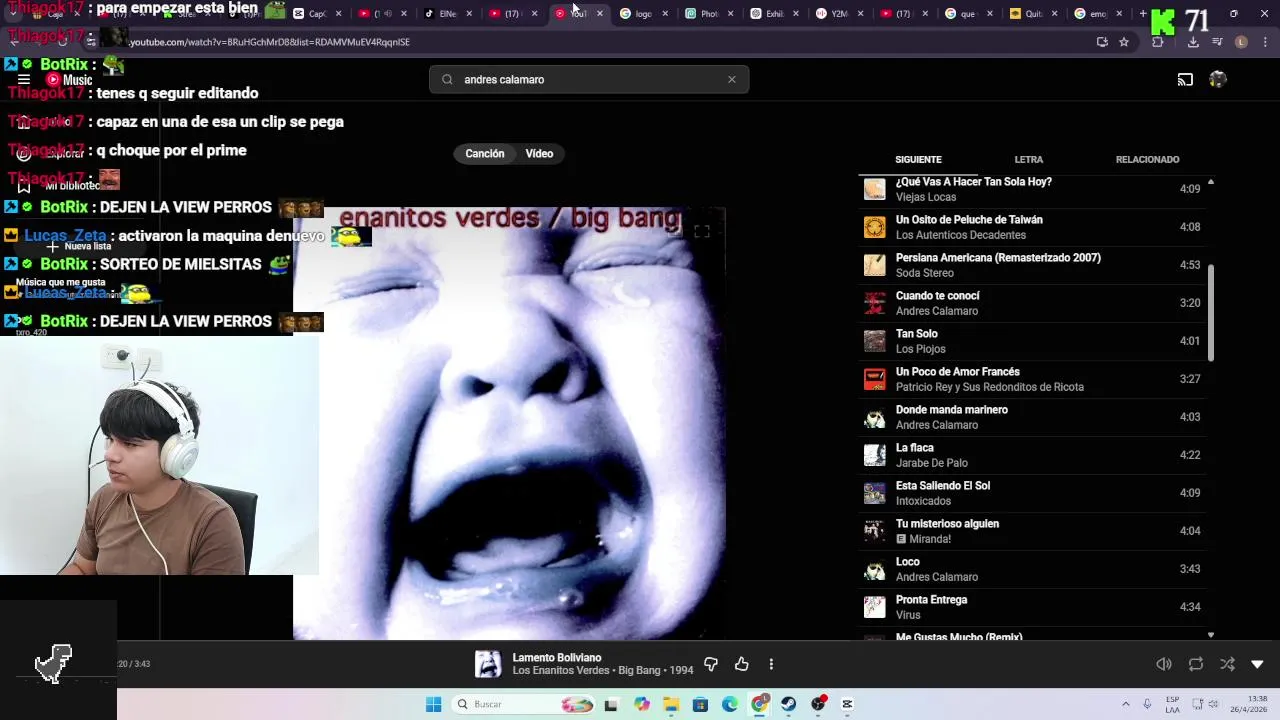This screenshot has width=1280, height=720.
Task: Play Tan Solo by Los Piojos
Action: pyautogui.click(x=1031, y=341)
